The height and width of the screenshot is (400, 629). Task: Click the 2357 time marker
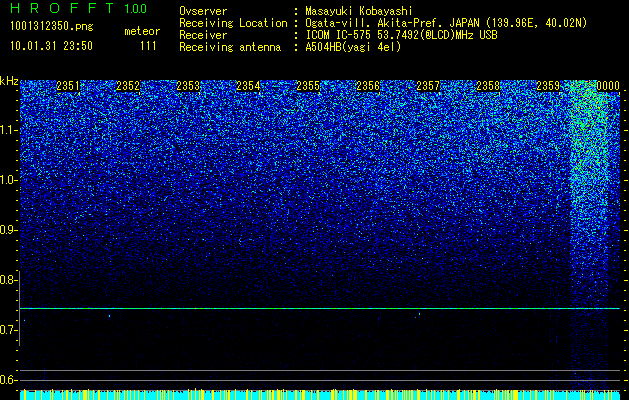(428, 86)
